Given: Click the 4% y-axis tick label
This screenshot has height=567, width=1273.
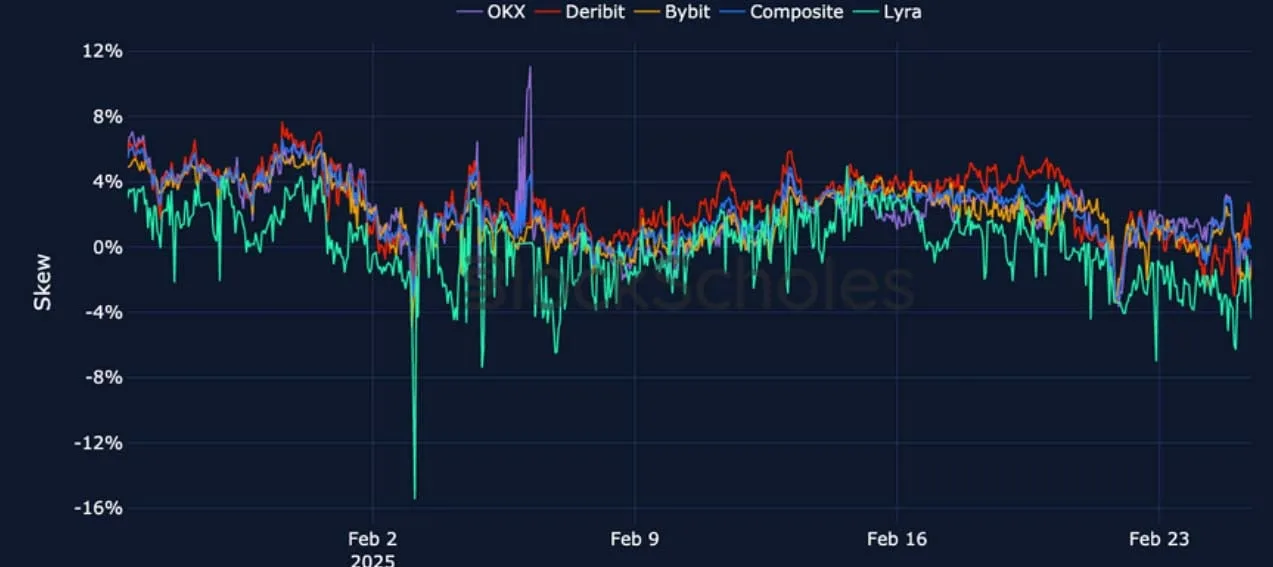Looking at the screenshot, I should (x=107, y=182).
